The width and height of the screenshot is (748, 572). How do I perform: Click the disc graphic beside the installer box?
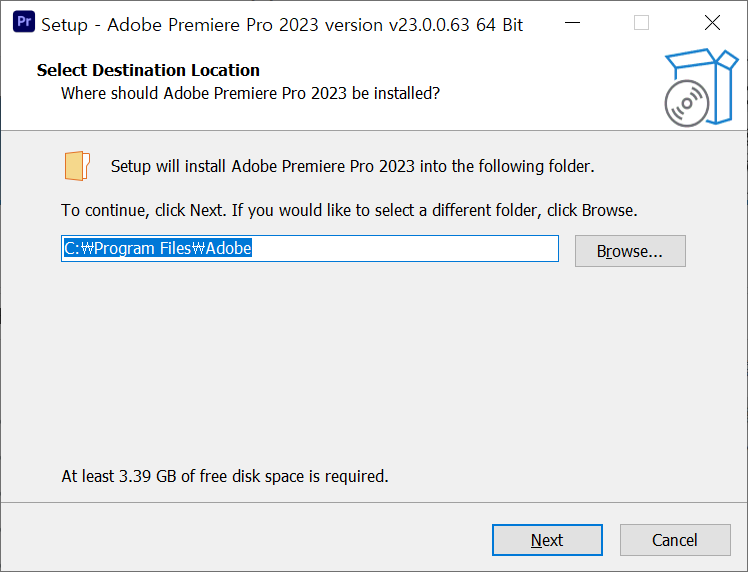(x=686, y=104)
